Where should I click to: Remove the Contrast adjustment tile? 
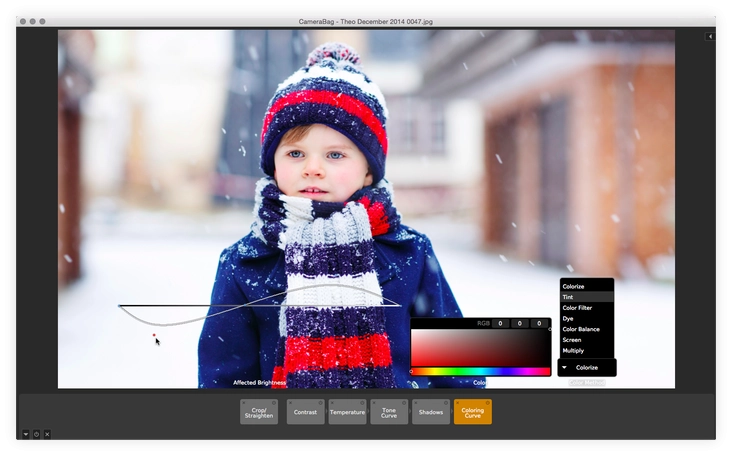[290, 402]
